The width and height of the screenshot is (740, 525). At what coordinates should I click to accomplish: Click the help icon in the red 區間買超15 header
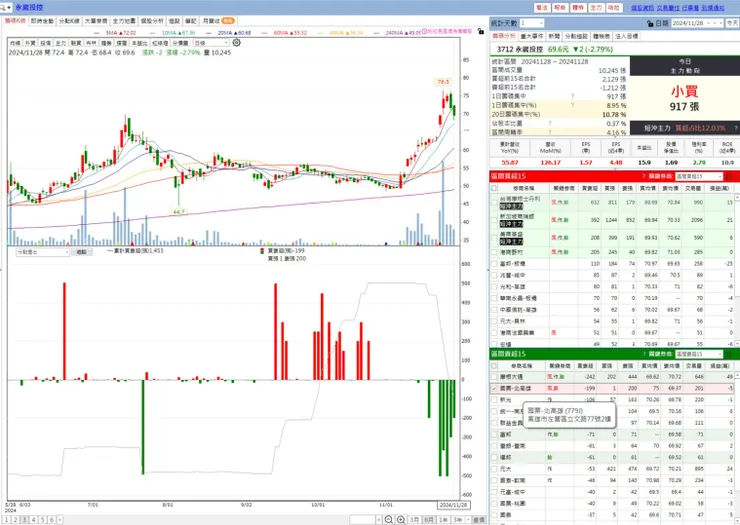(x=644, y=176)
